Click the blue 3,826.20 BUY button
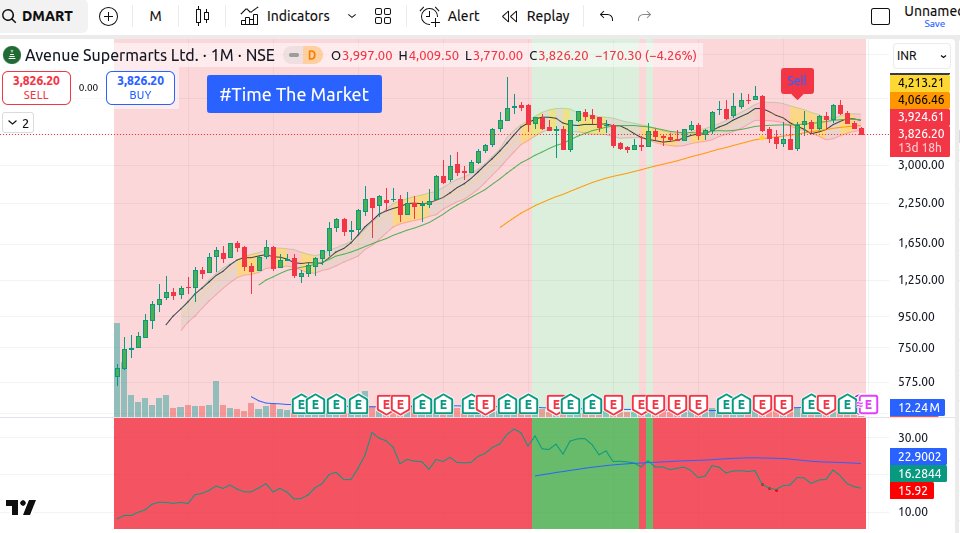Image resolution: width=960 pixels, height=533 pixels. (140, 88)
